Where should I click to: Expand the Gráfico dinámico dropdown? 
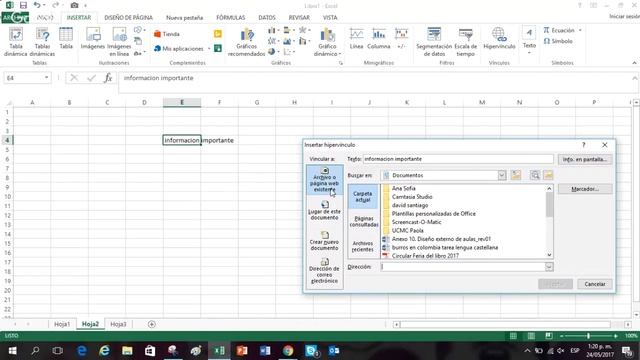click(340, 54)
